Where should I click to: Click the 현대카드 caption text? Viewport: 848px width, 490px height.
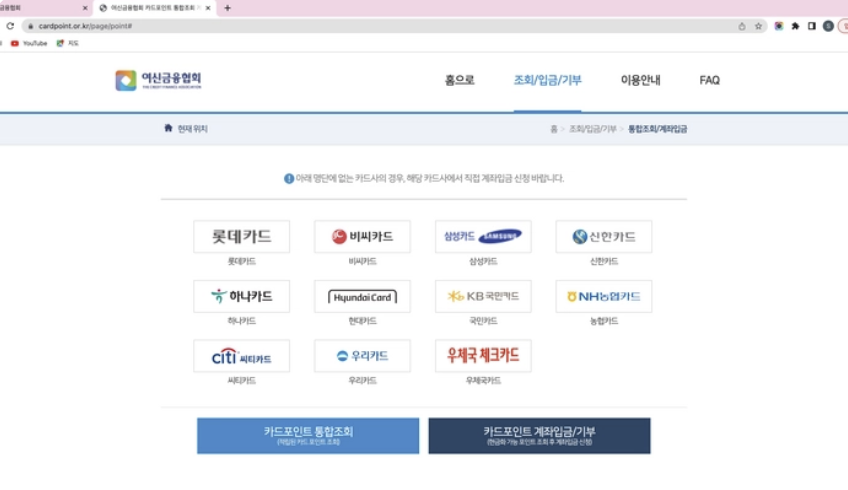pyautogui.click(x=362, y=321)
